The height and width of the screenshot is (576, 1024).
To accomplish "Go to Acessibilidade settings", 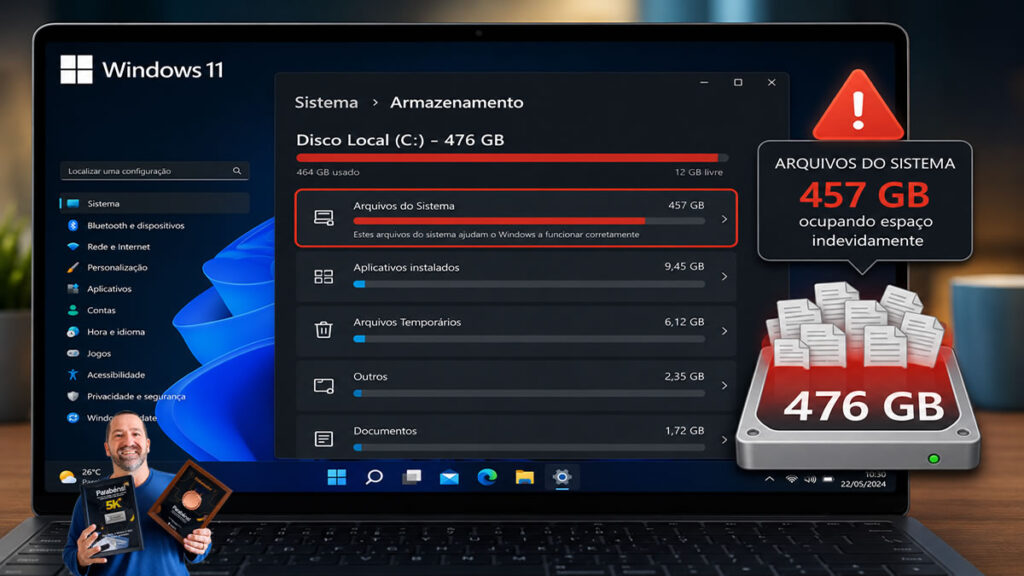I will point(116,375).
